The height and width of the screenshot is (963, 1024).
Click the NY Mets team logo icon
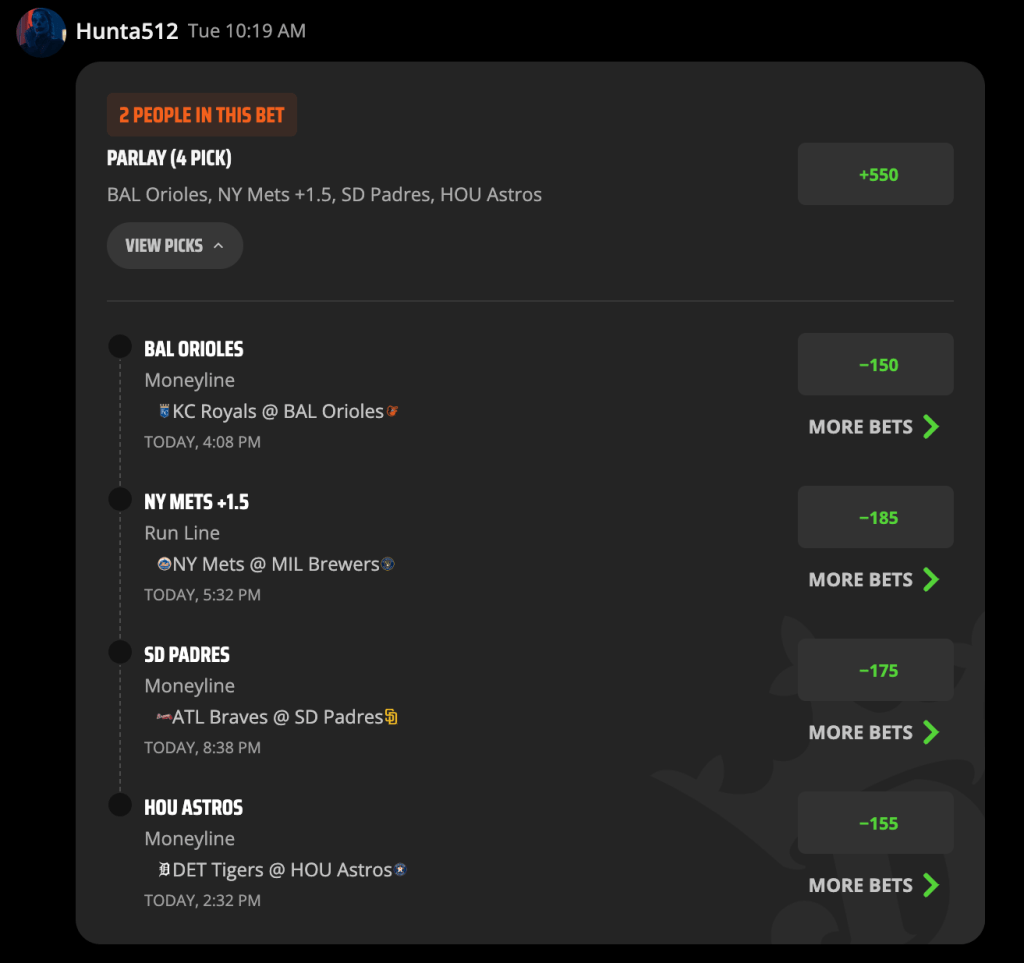pyautogui.click(x=165, y=563)
